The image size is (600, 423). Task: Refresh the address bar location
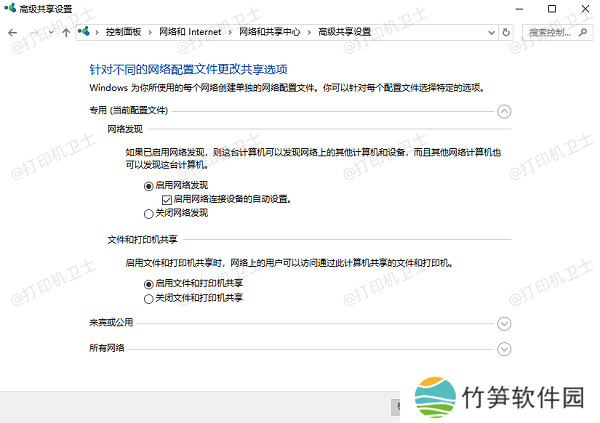[x=507, y=32]
